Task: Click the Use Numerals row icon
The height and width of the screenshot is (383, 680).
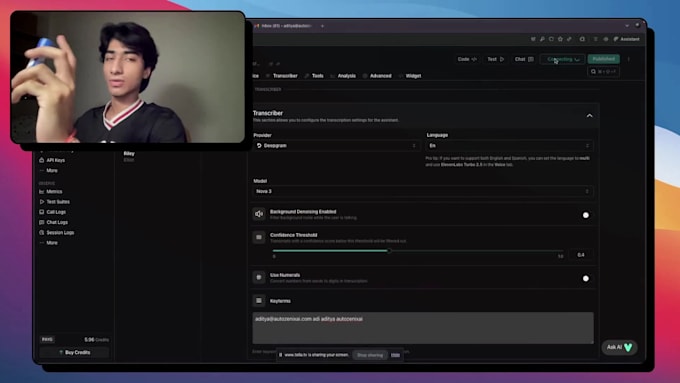Action: click(259, 277)
